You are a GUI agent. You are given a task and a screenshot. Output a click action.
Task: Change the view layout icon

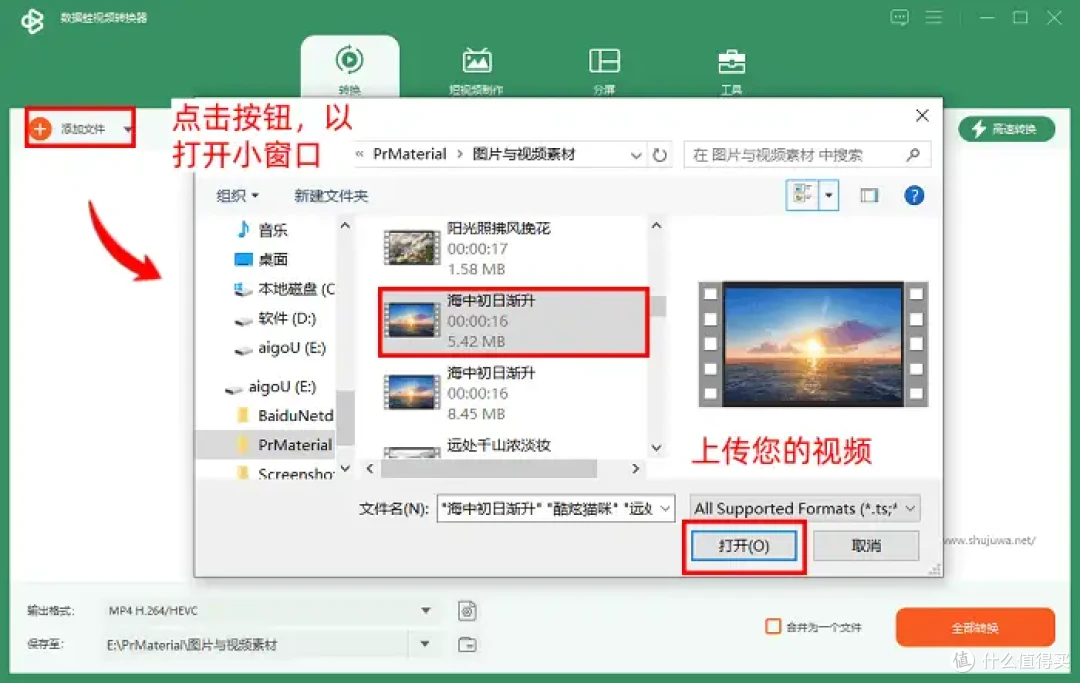[x=802, y=196]
